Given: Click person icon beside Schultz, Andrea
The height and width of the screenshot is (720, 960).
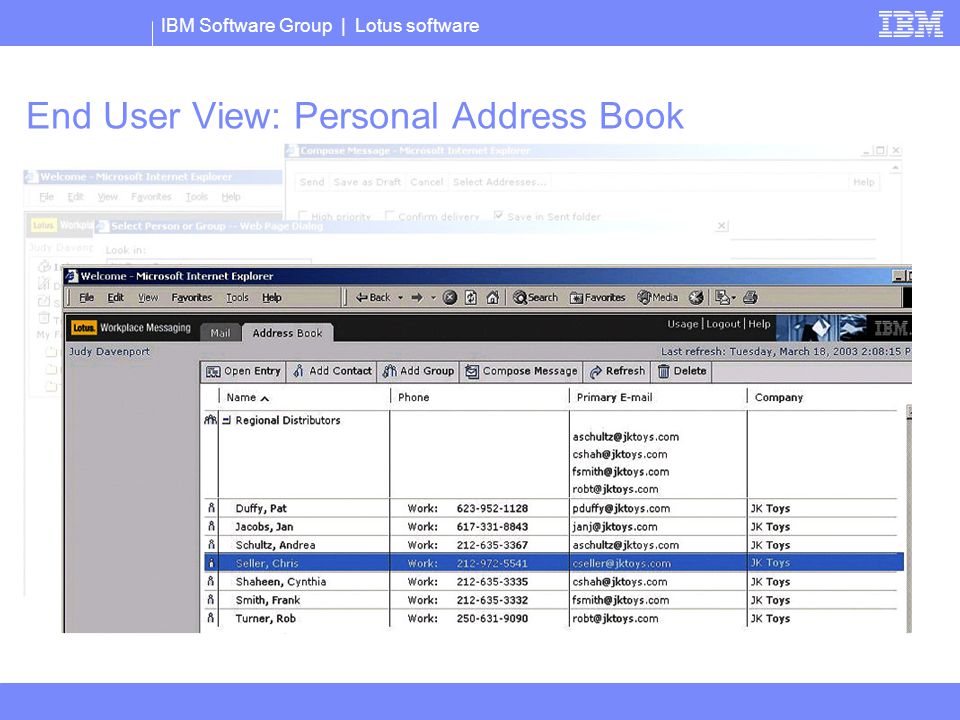Looking at the screenshot, I should 211,544.
